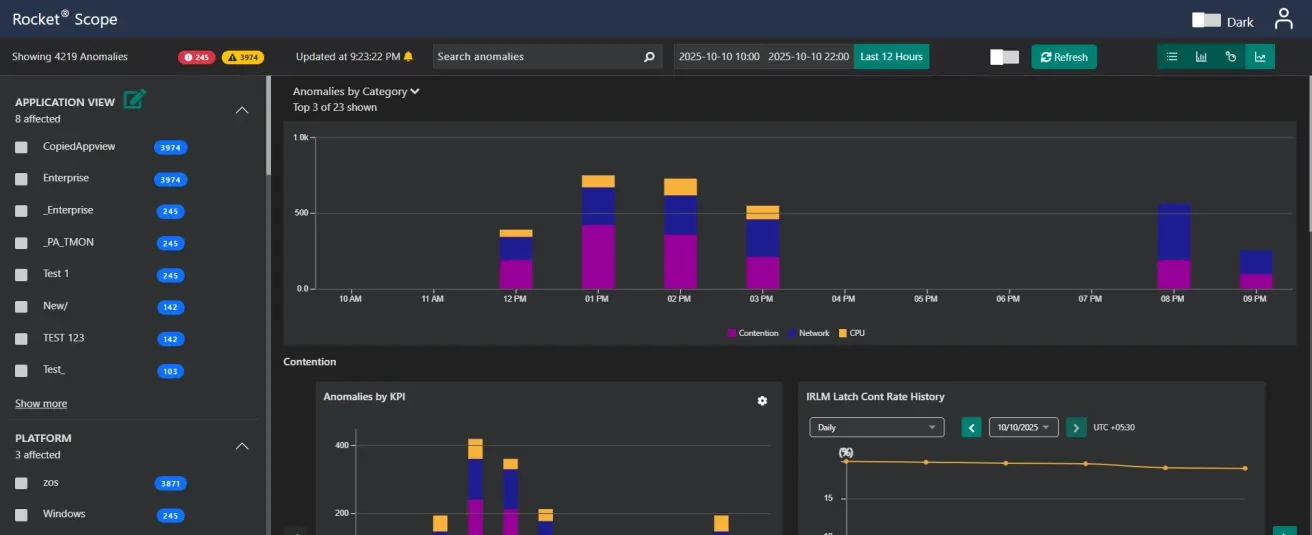The height and width of the screenshot is (535, 1312).
Task: Click the Search anomalies input field
Action: [535, 57]
